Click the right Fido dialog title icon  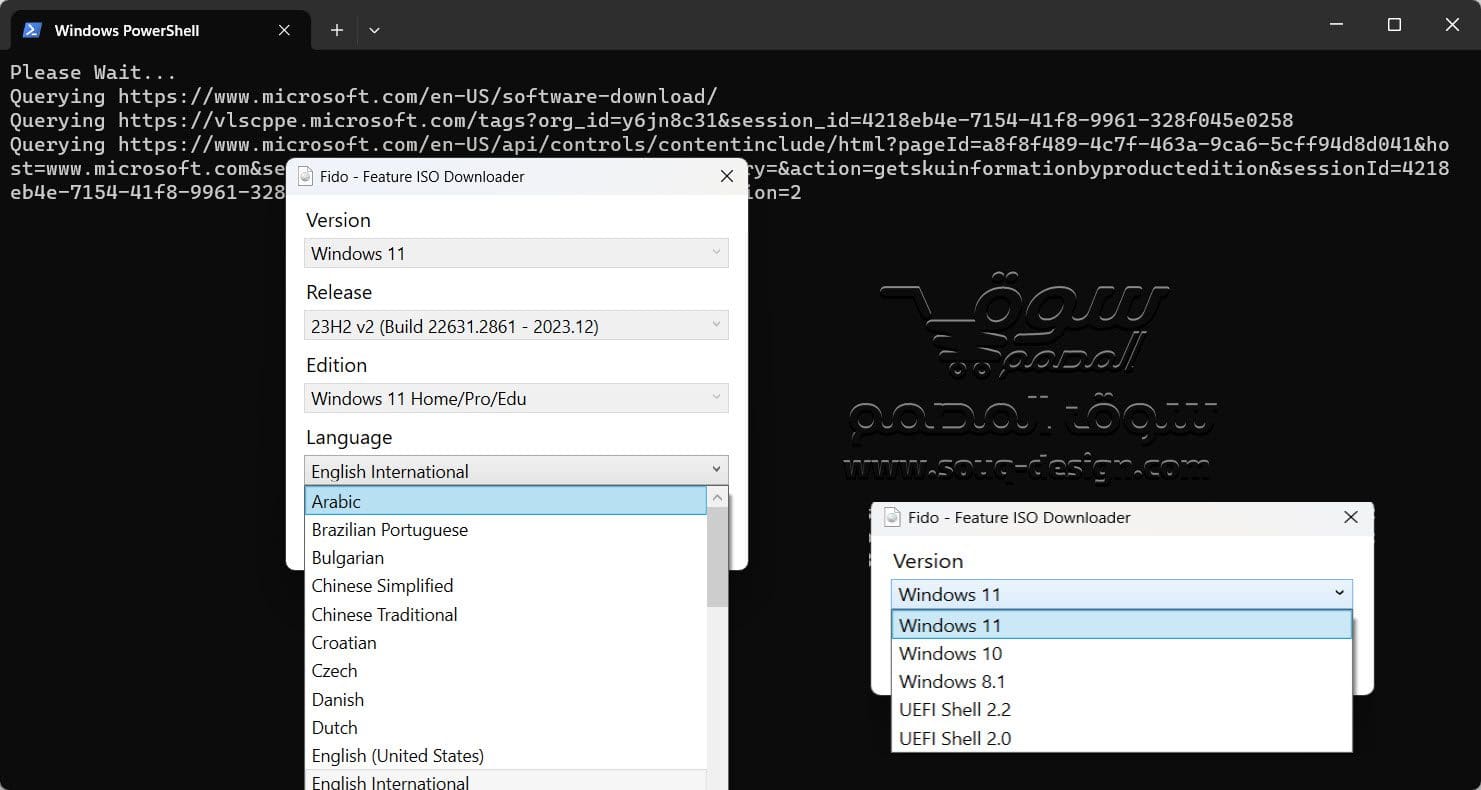893,517
